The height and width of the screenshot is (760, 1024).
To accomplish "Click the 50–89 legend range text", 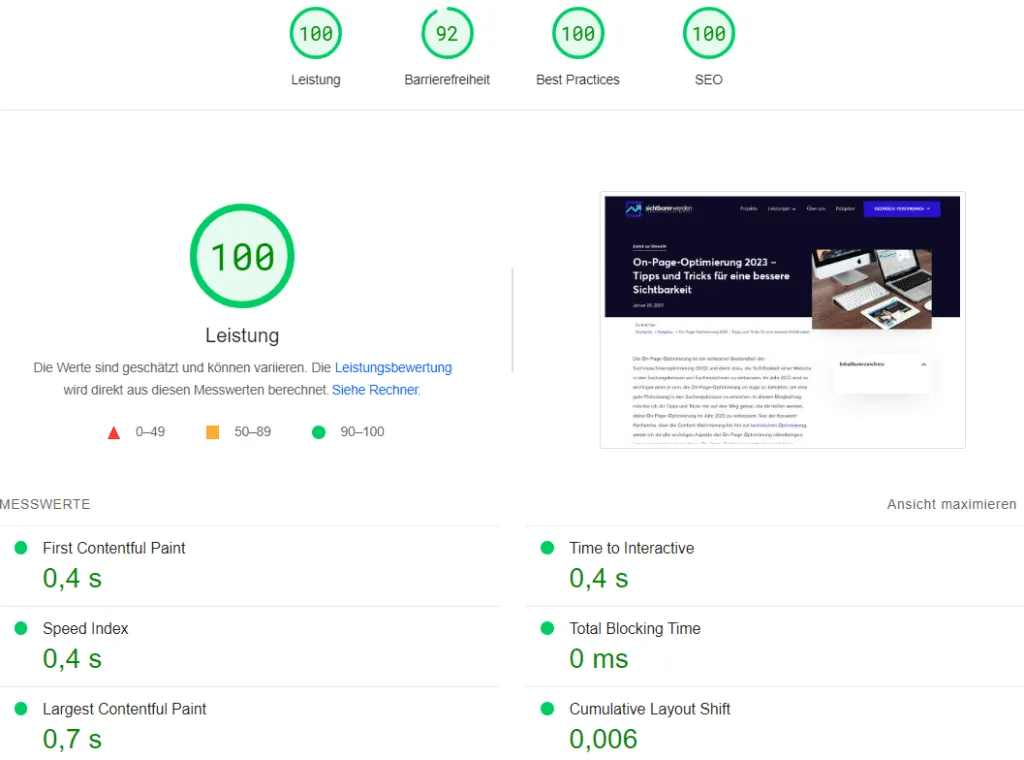I will (x=253, y=432).
